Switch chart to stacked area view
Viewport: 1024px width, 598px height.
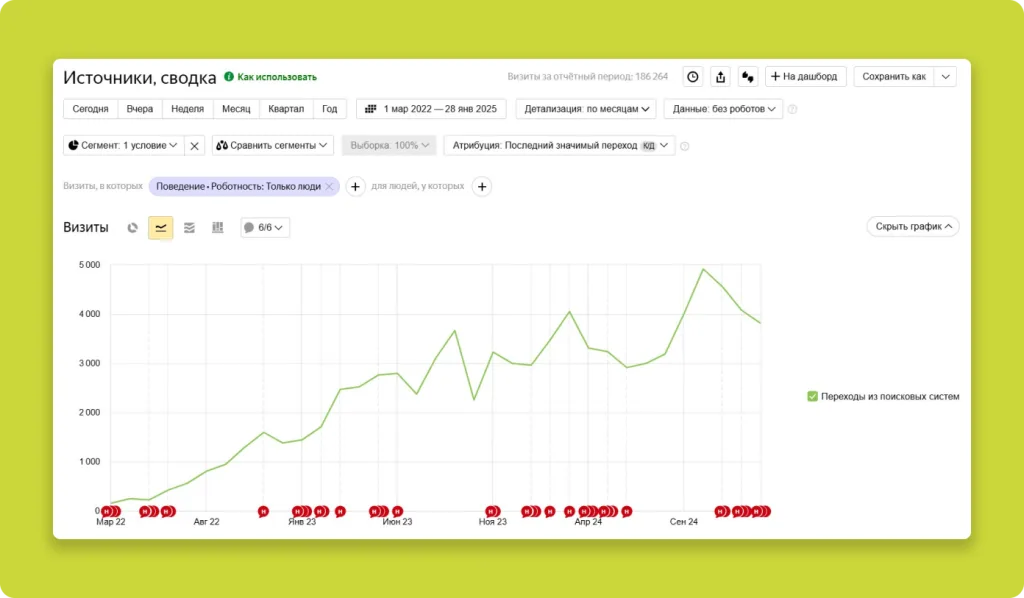coord(189,228)
